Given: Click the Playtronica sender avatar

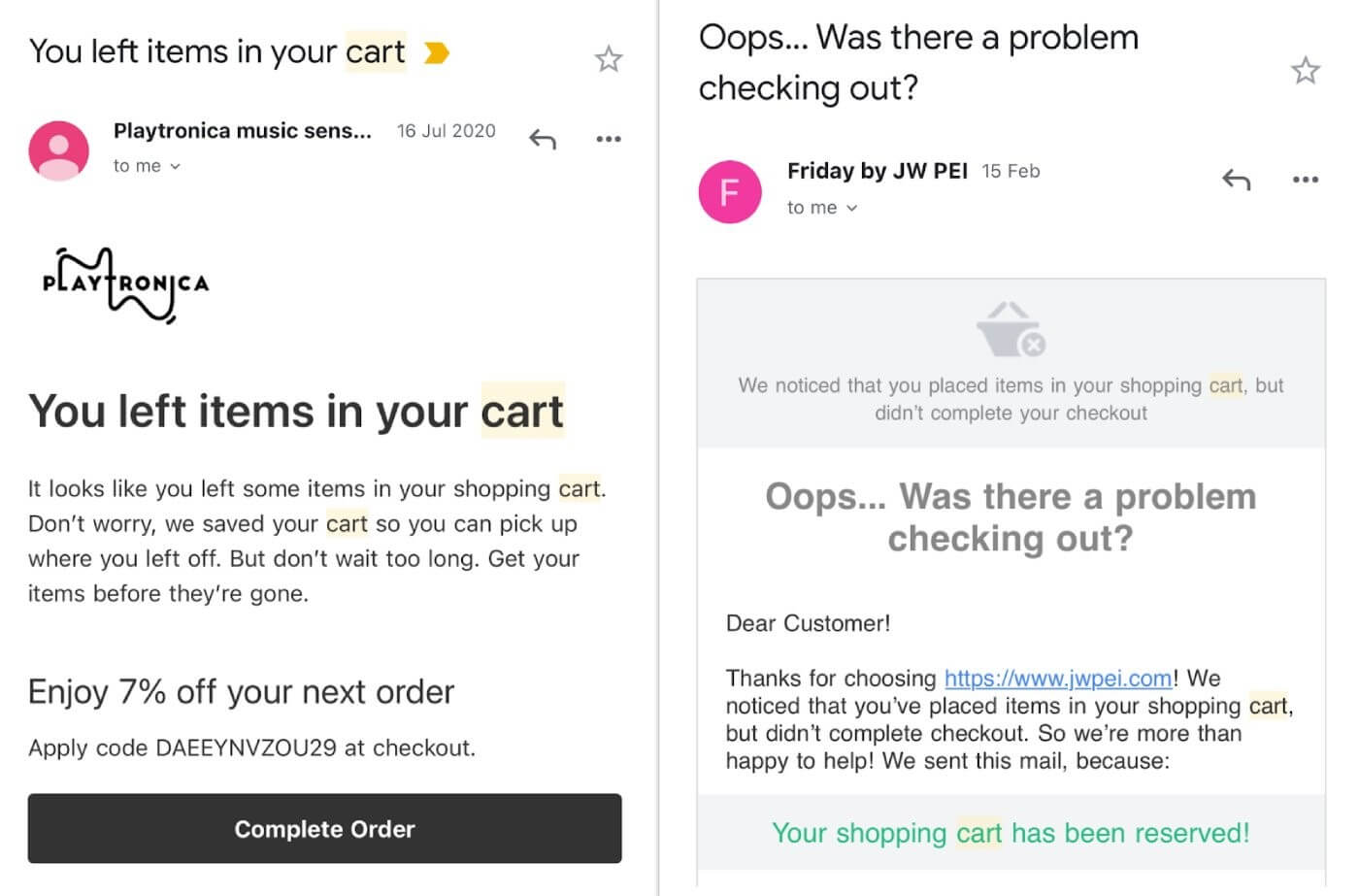Looking at the screenshot, I should [58, 150].
